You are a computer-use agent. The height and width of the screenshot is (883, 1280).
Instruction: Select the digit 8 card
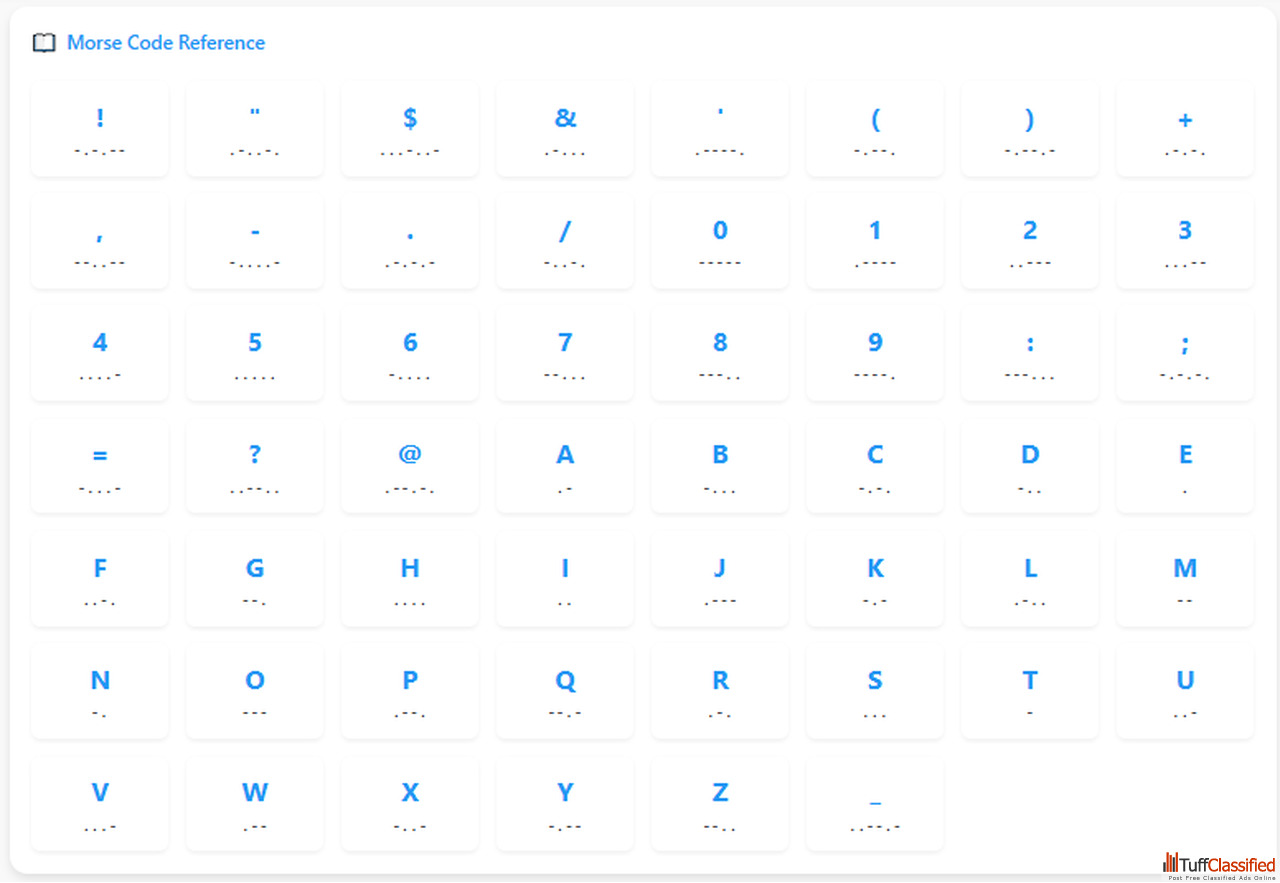(720, 355)
